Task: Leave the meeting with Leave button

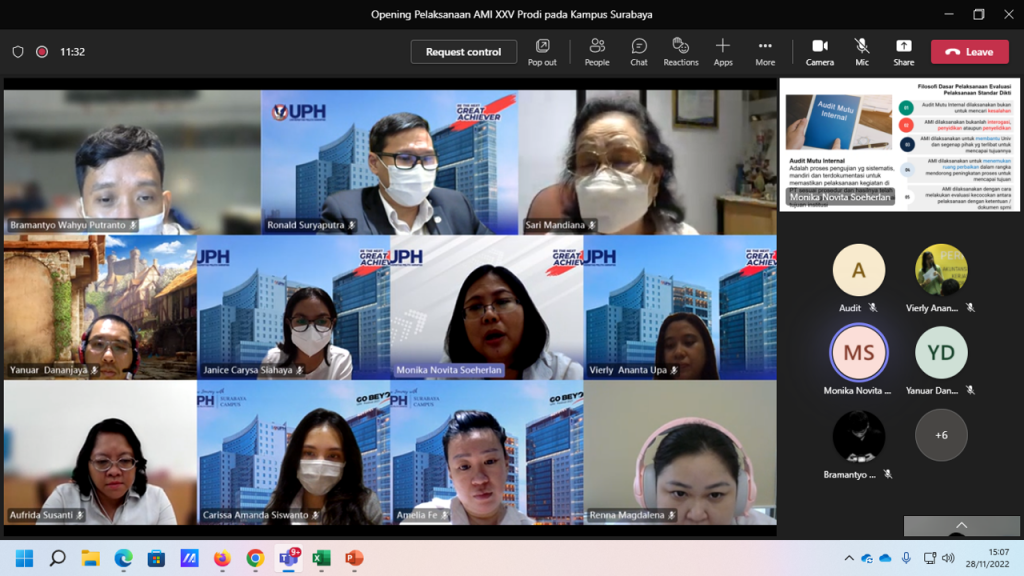Action: [x=969, y=52]
